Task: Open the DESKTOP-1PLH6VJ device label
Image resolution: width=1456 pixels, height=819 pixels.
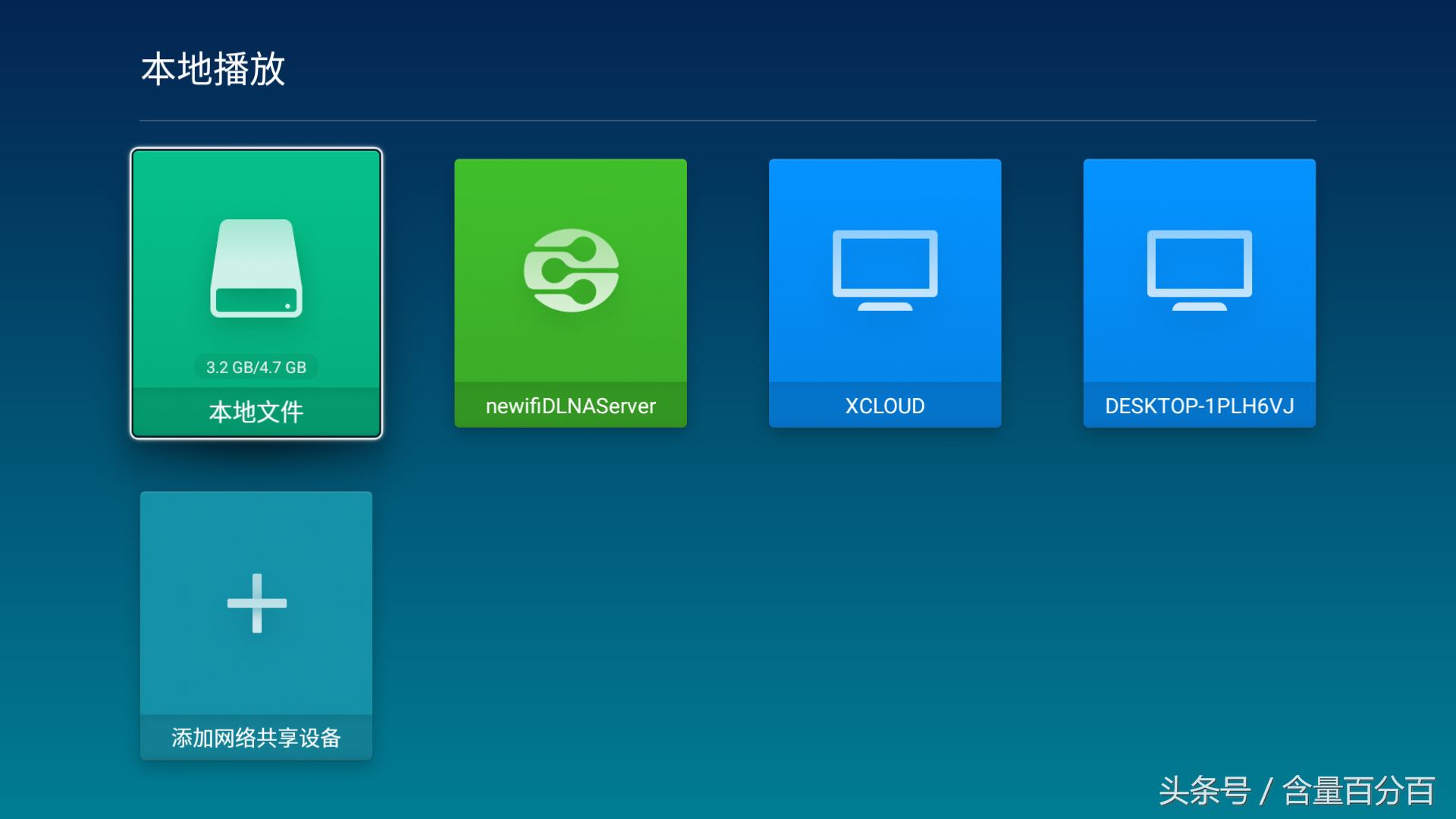Action: click(x=1199, y=406)
